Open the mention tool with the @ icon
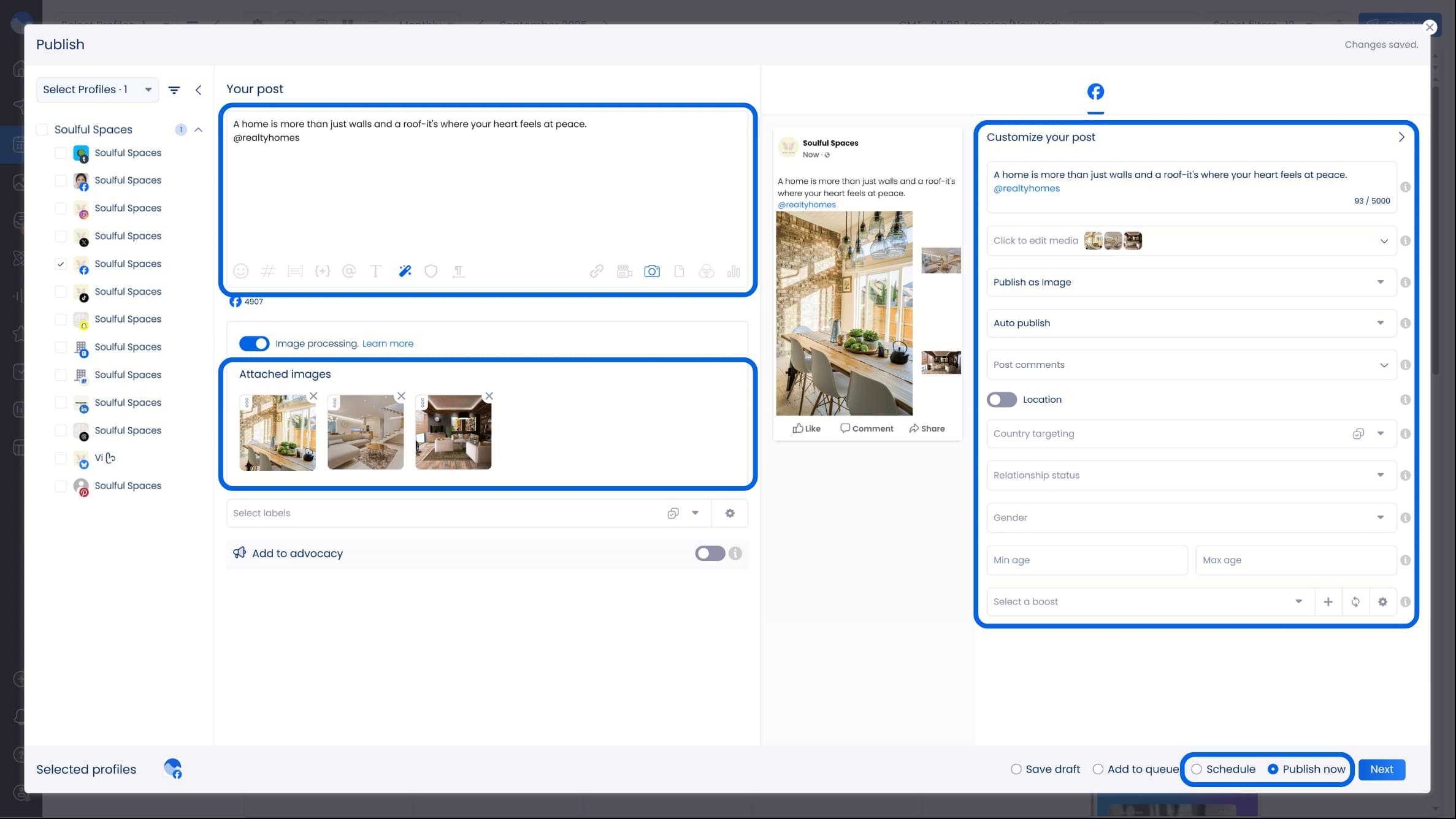Image resolution: width=1456 pixels, height=819 pixels. (x=350, y=271)
